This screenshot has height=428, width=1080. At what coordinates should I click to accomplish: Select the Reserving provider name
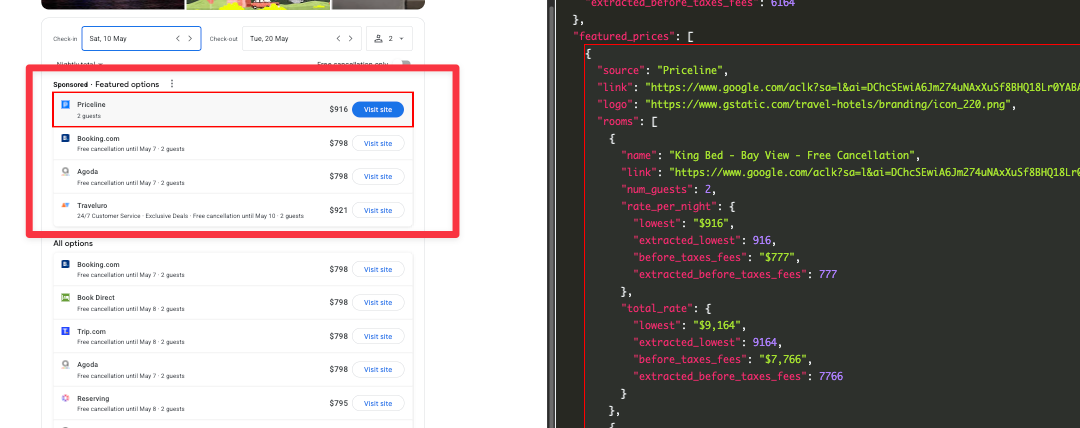tap(93, 398)
